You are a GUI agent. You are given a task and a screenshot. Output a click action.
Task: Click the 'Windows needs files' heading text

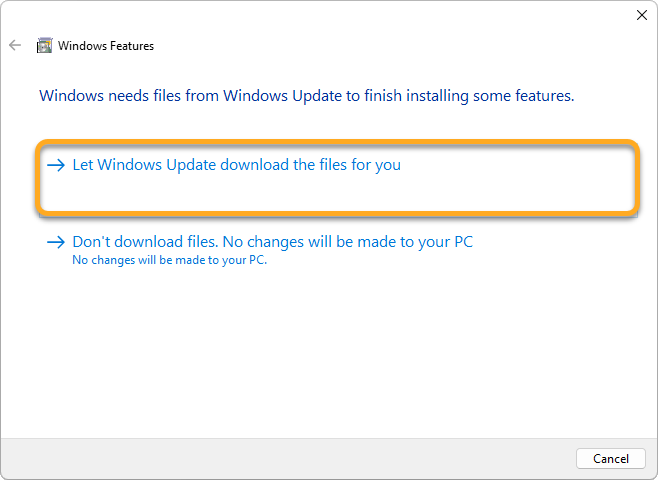click(306, 97)
